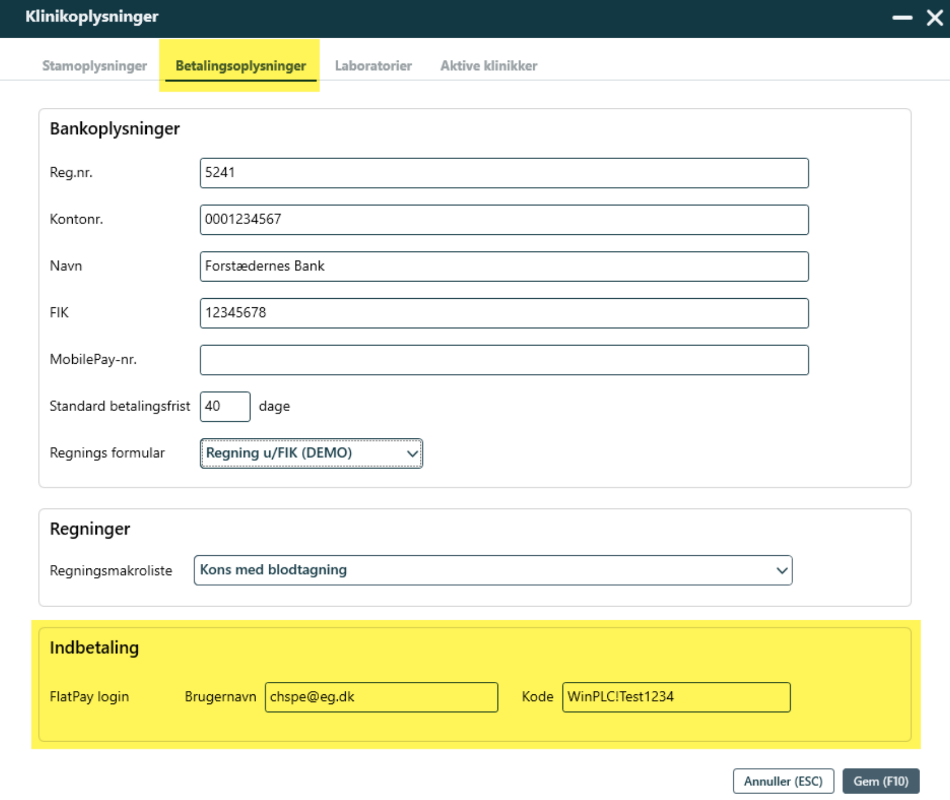Focus the Standard betalingsfrist days box
The height and width of the screenshot is (800, 950).
tap(225, 407)
